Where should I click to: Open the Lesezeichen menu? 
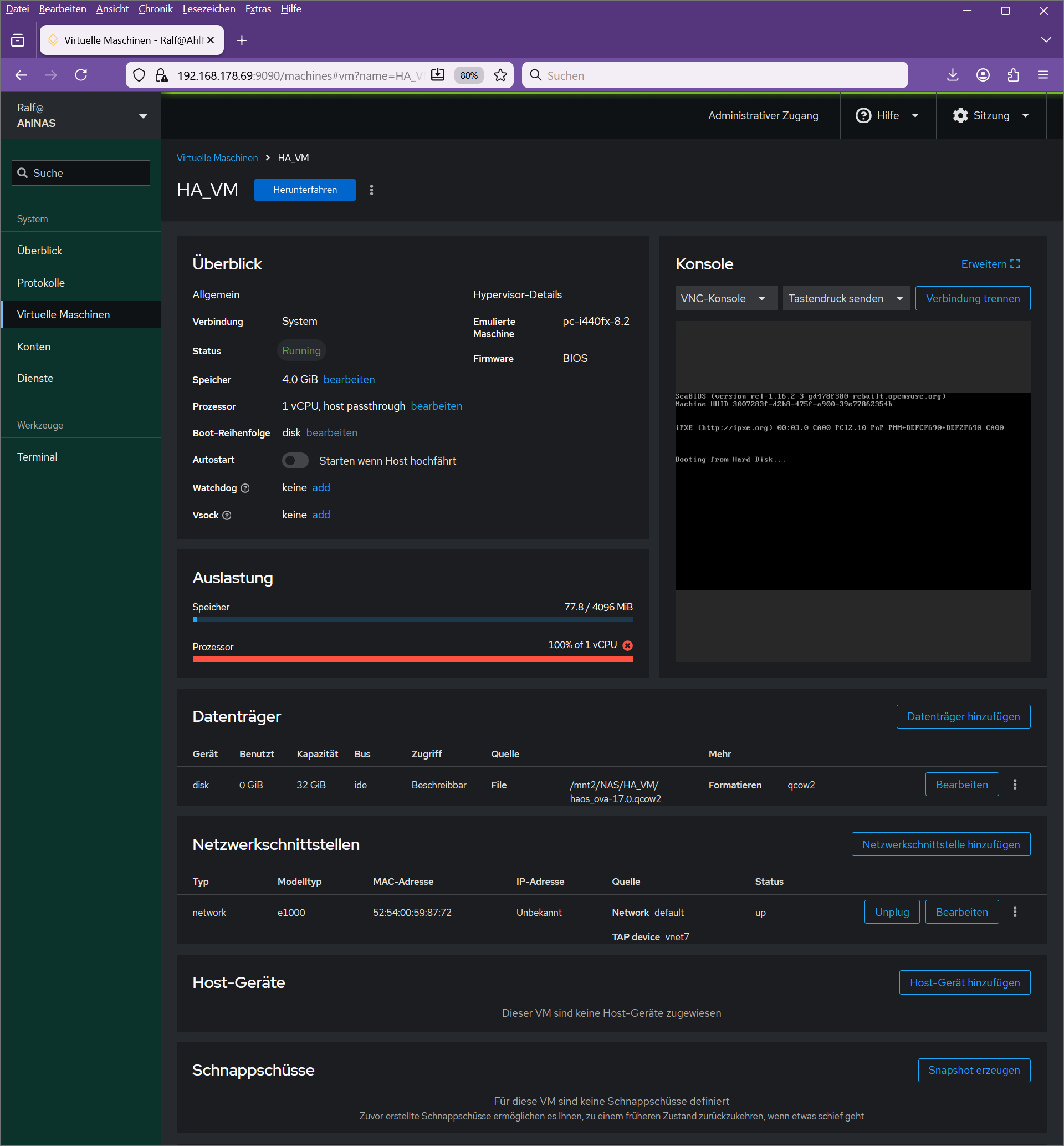click(x=208, y=9)
